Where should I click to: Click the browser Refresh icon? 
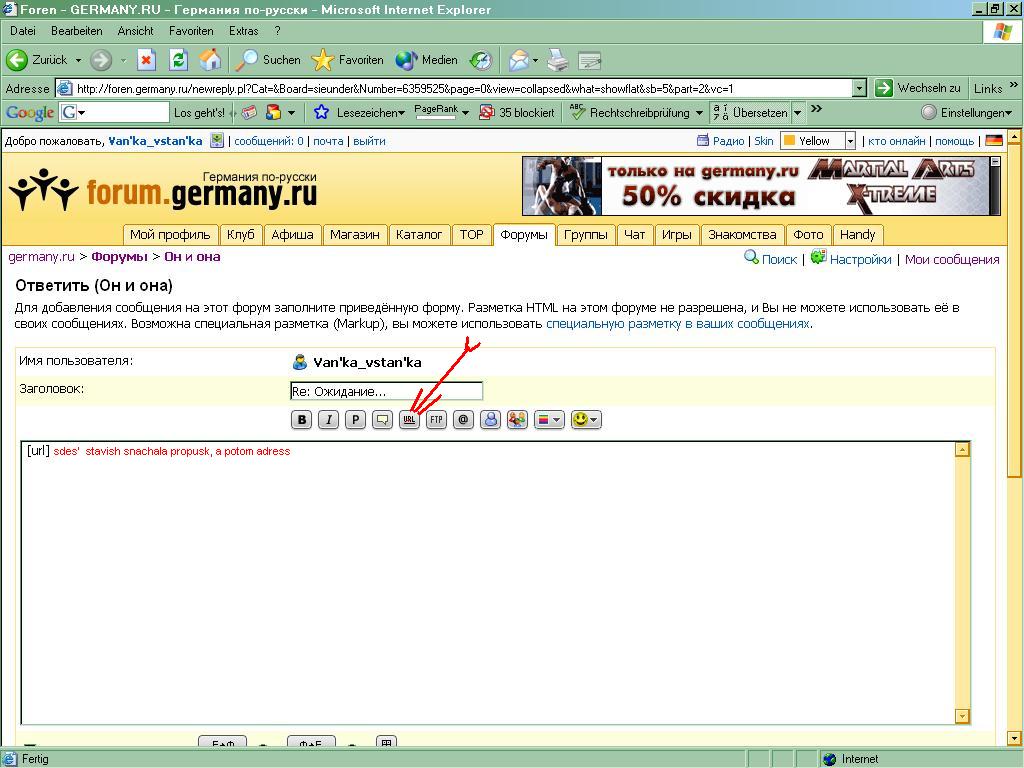click(178, 60)
